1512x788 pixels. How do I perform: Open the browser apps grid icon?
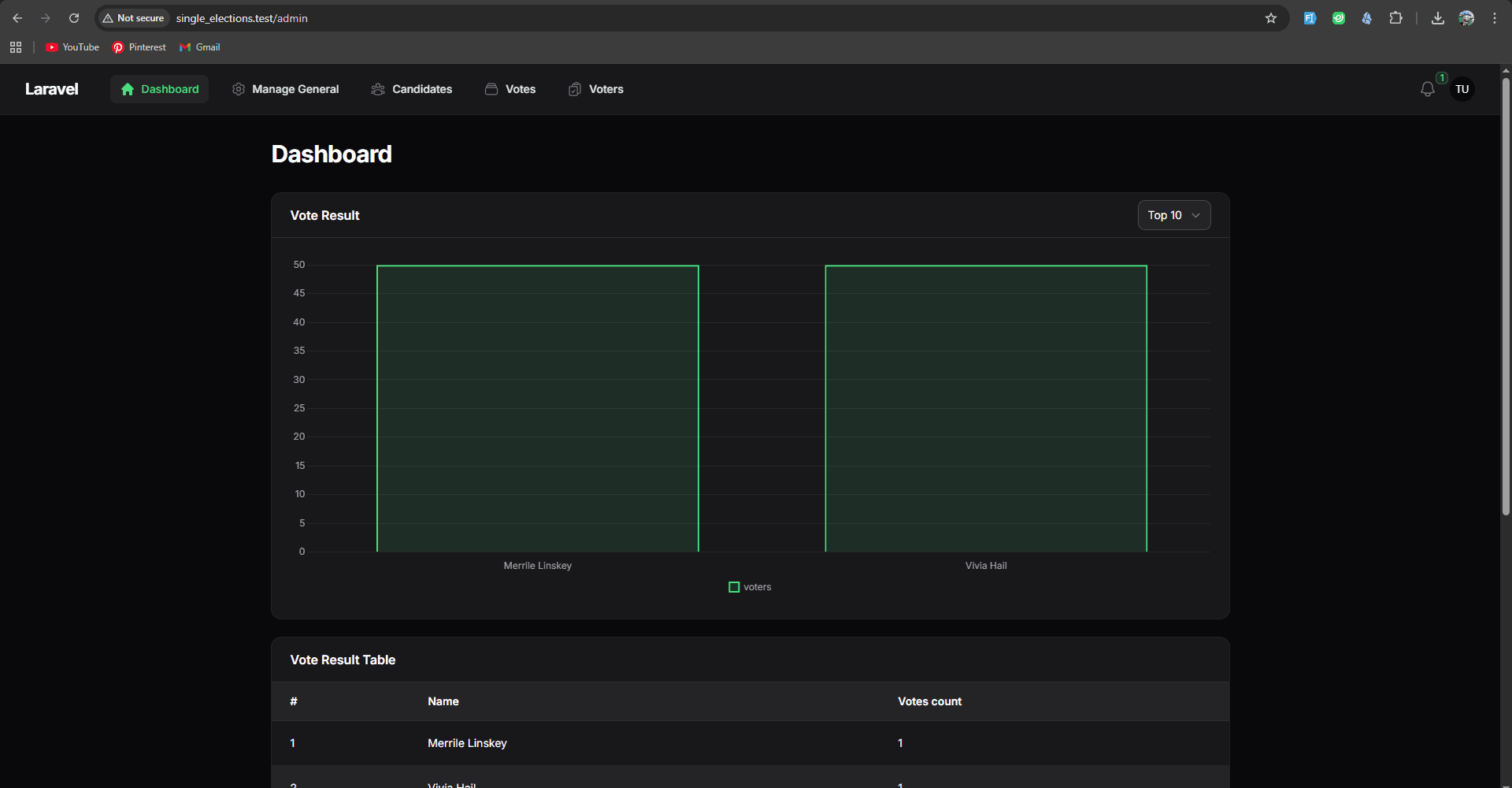(x=16, y=47)
